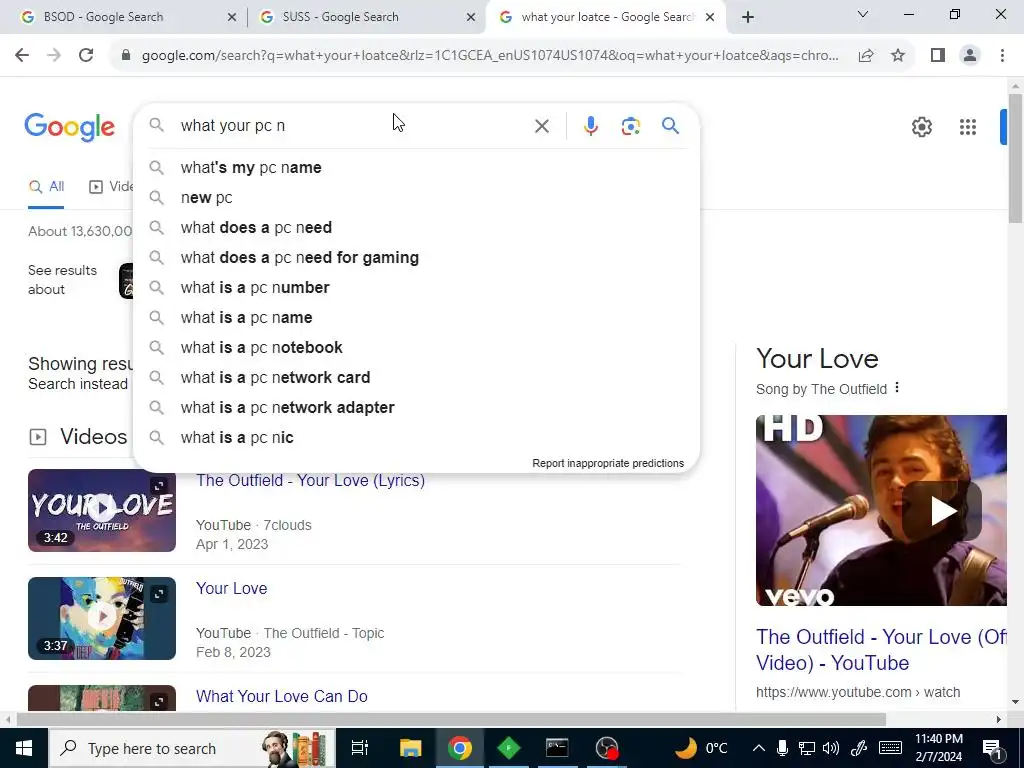
Task: Show hidden system tray icons
Action: [x=758, y=748]
